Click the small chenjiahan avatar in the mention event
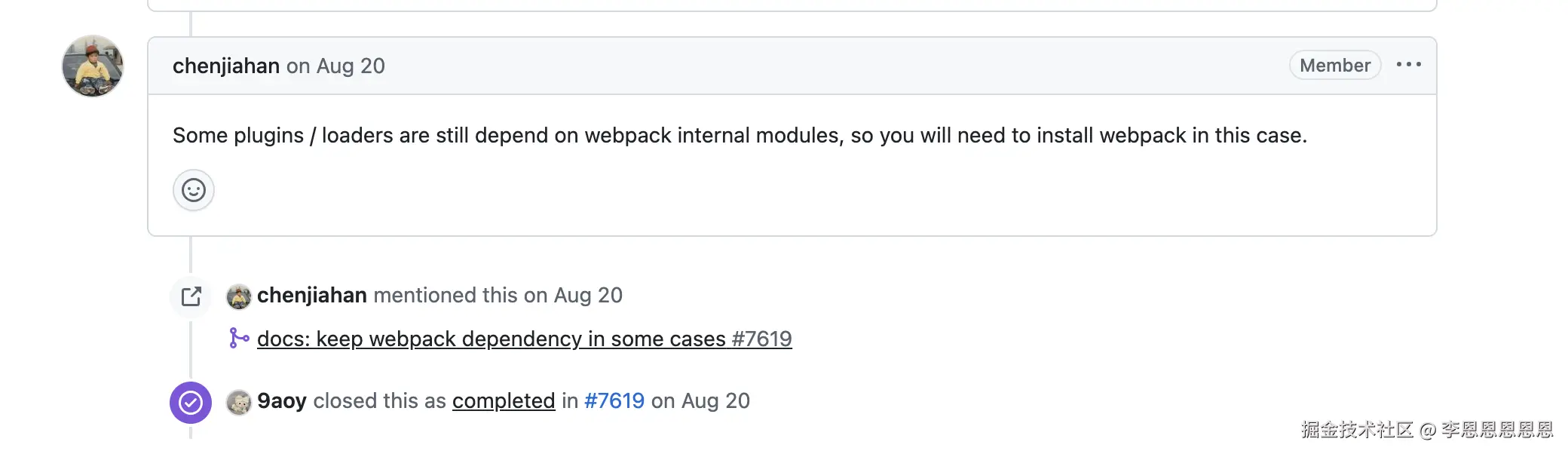Screen dimensions: 1568x454 click(x=239, y=296)
